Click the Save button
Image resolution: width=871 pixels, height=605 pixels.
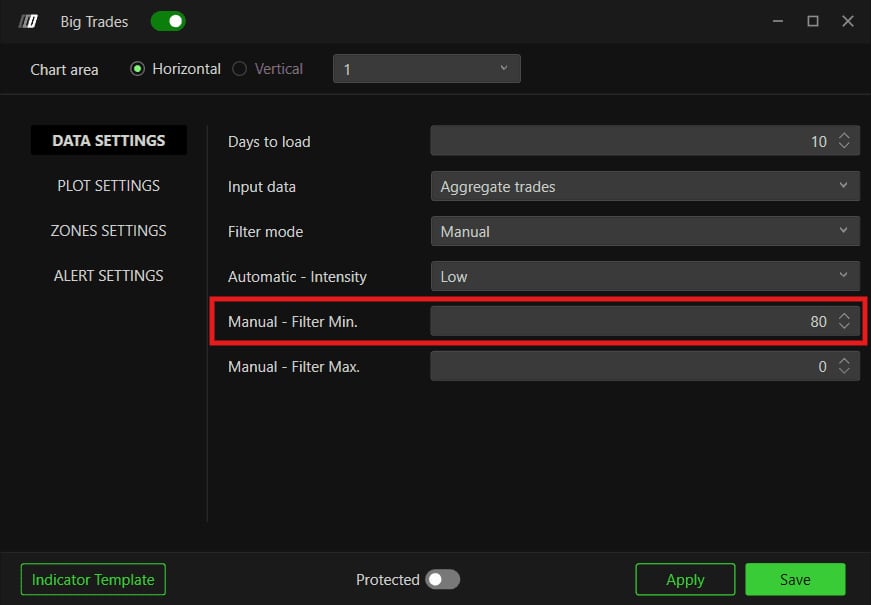click(795, 579)
